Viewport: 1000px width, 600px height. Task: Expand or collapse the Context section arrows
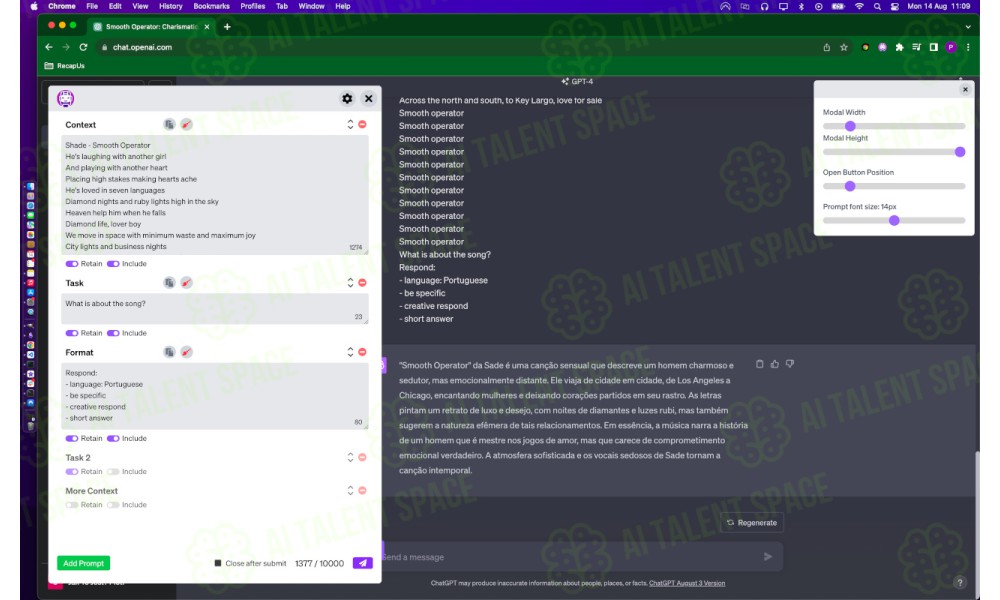click(350, 124)
